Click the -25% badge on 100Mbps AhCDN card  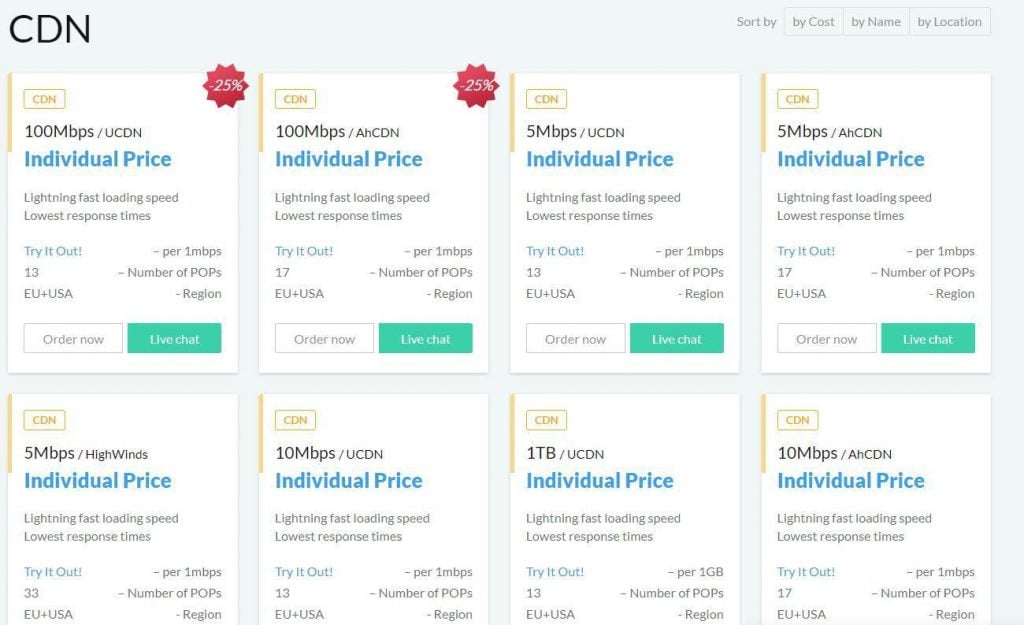tap(476, 86)
